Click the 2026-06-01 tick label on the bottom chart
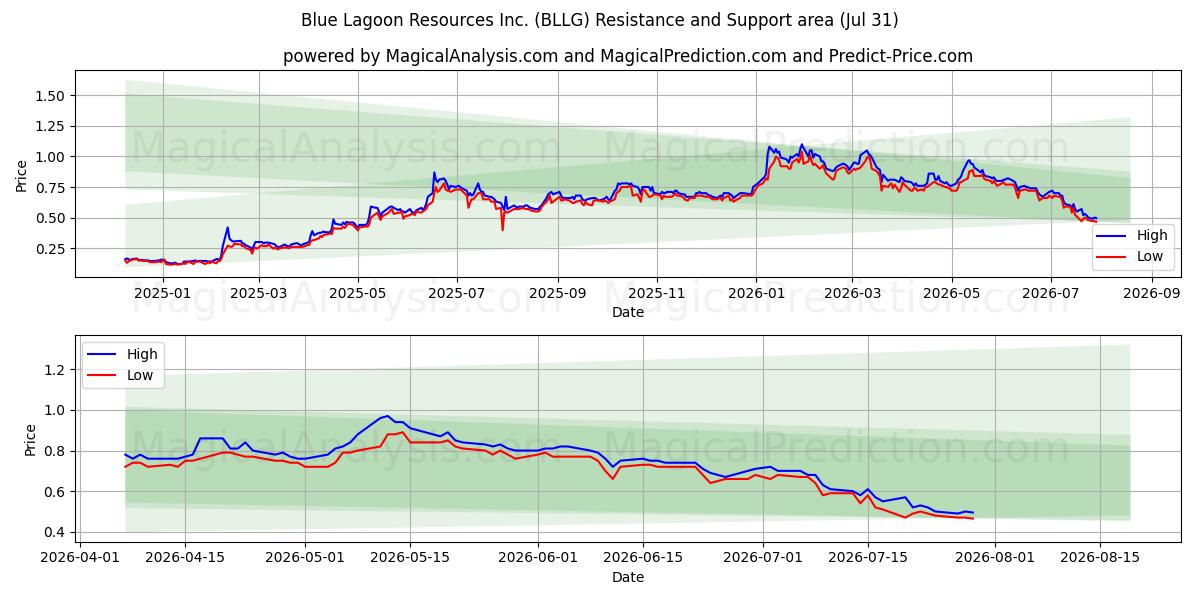This screenshot has height=600, width=1200. coord(537,559)
